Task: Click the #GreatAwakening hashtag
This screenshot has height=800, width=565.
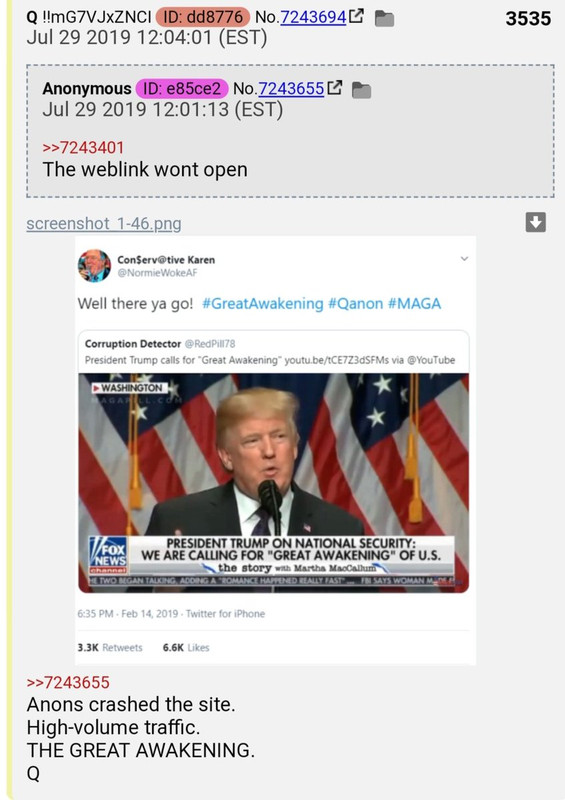Action: 263,304
